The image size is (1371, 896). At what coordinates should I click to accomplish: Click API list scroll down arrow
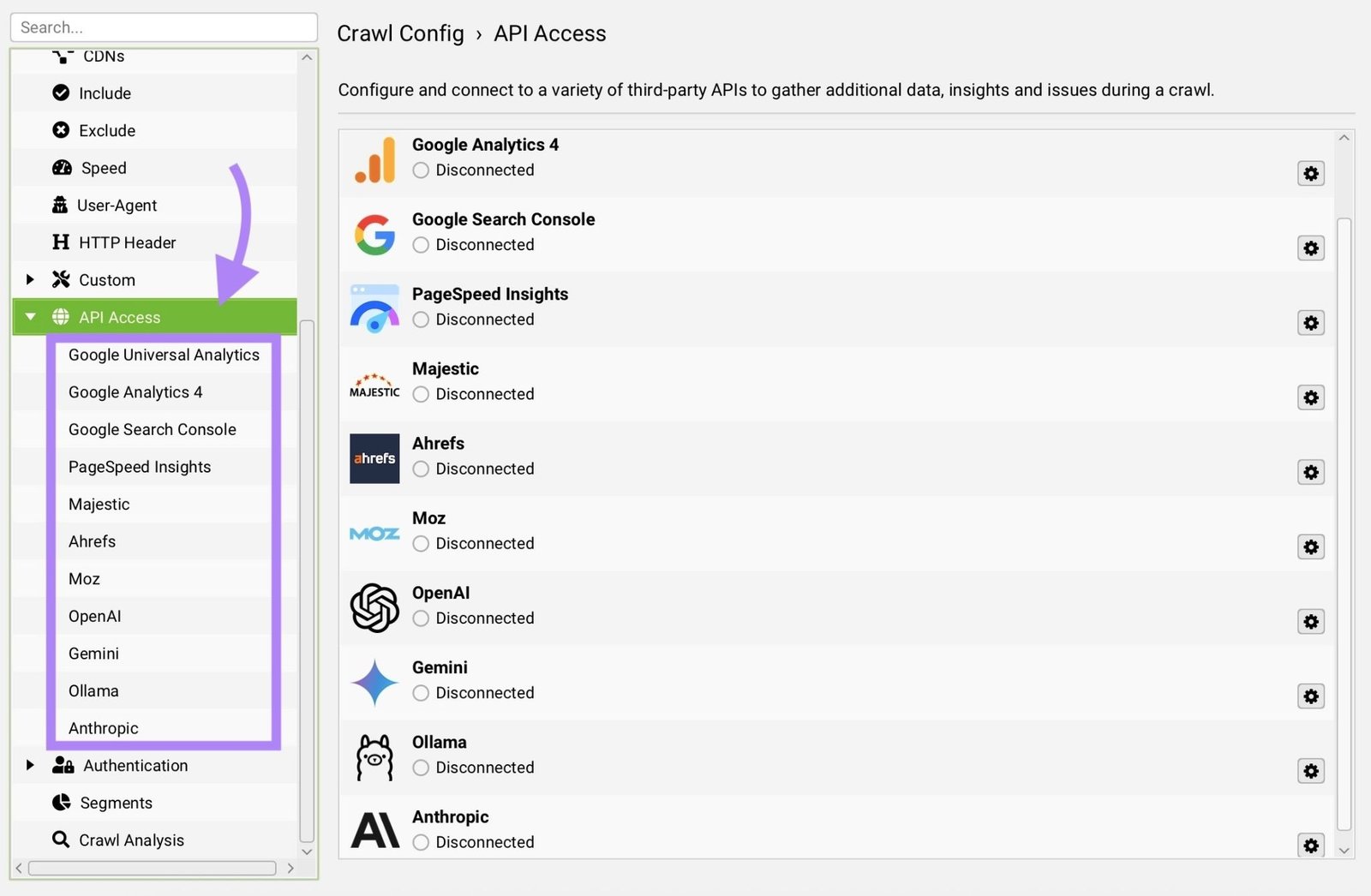(x=1344, y=851)
